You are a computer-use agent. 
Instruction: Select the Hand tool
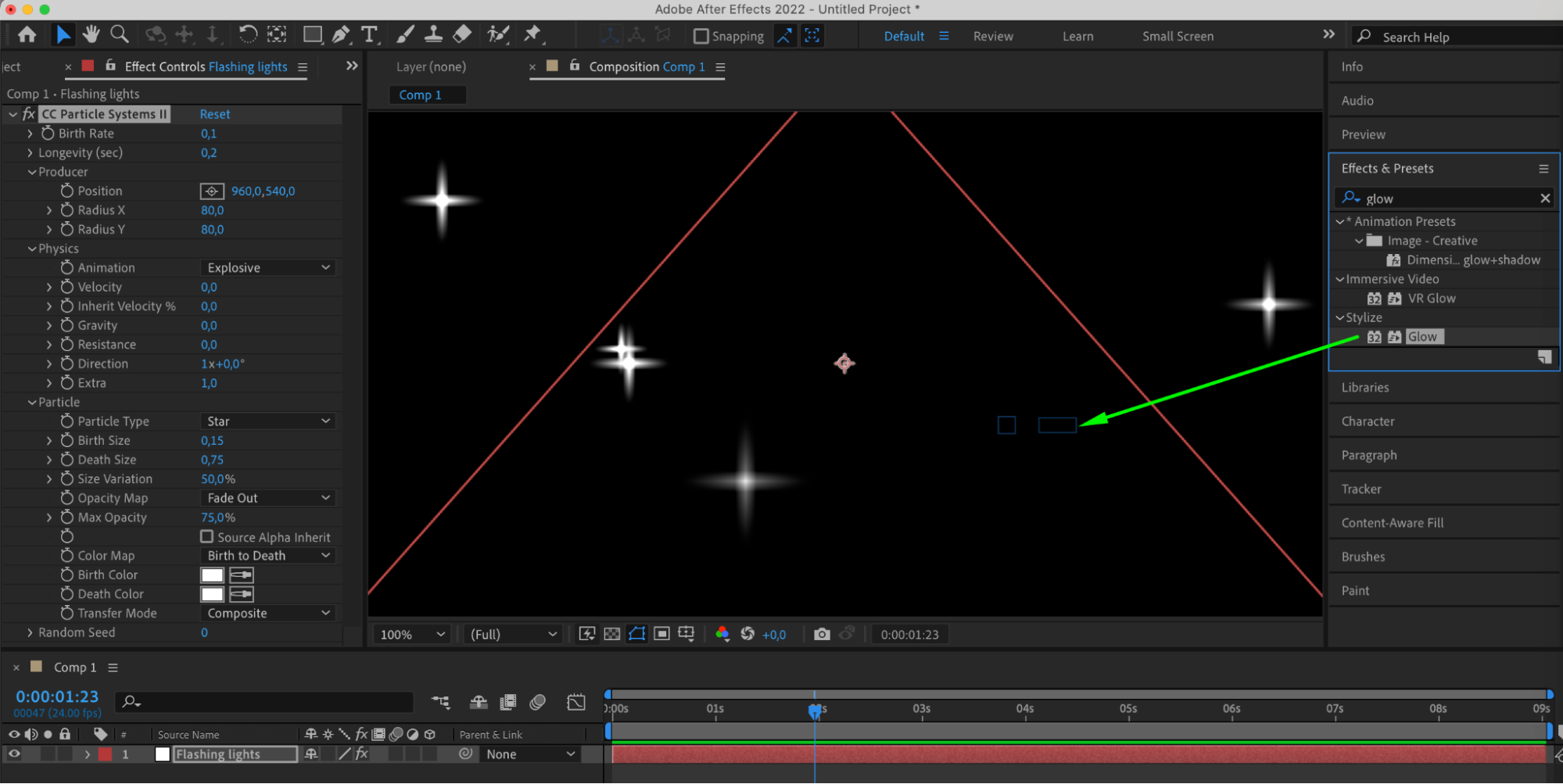[x=91, y=34]
